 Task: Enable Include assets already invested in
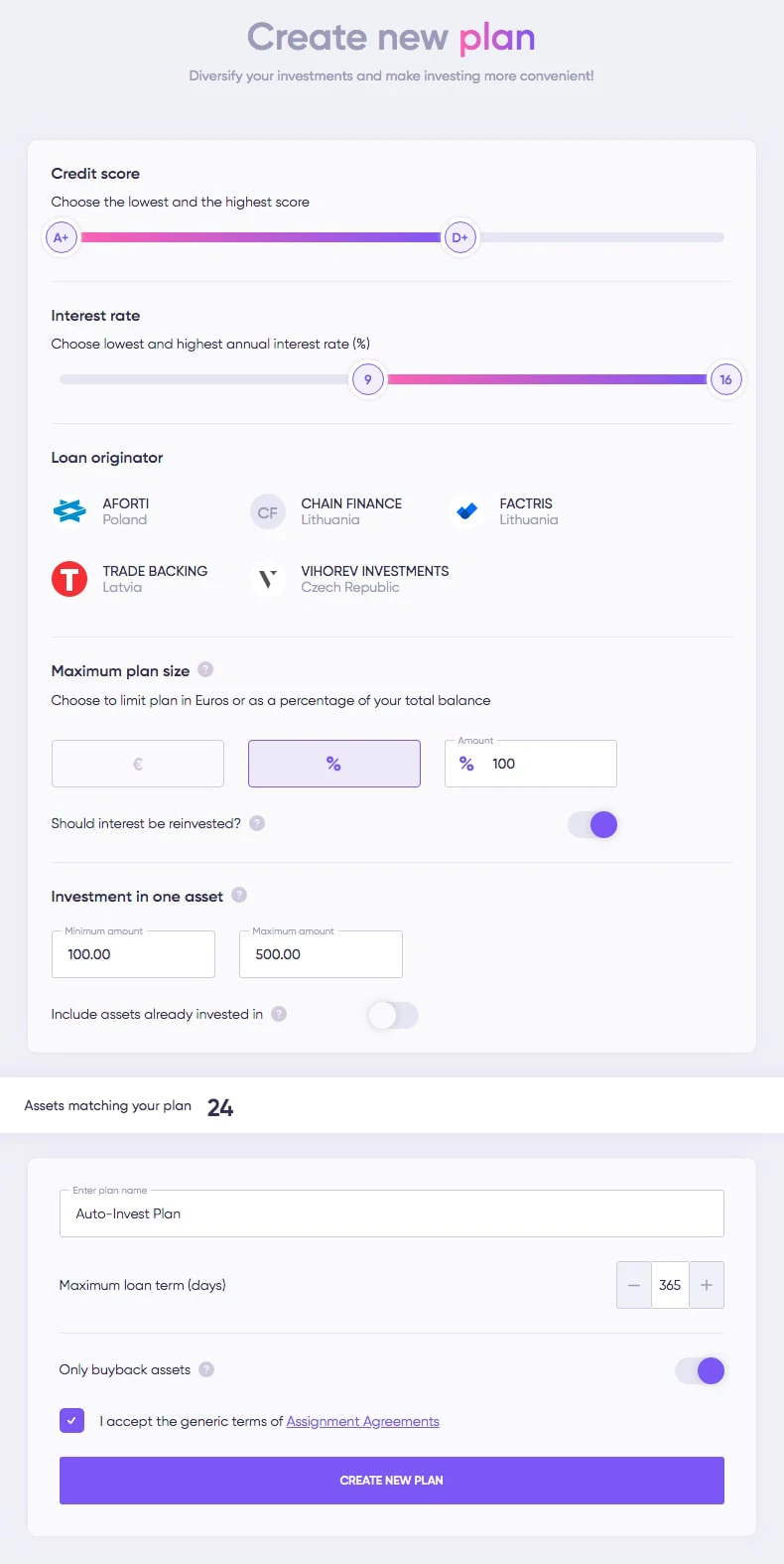click(393, 1015)
